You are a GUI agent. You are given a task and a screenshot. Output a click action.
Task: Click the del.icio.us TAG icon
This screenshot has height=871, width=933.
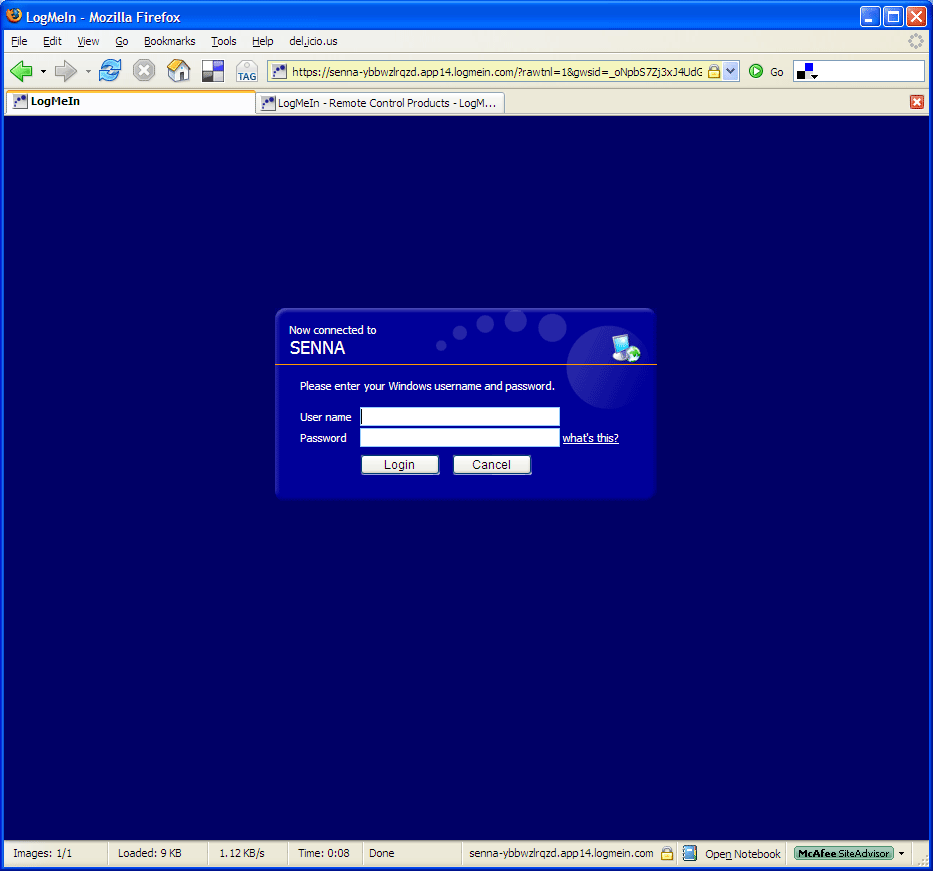pos(246,71)
